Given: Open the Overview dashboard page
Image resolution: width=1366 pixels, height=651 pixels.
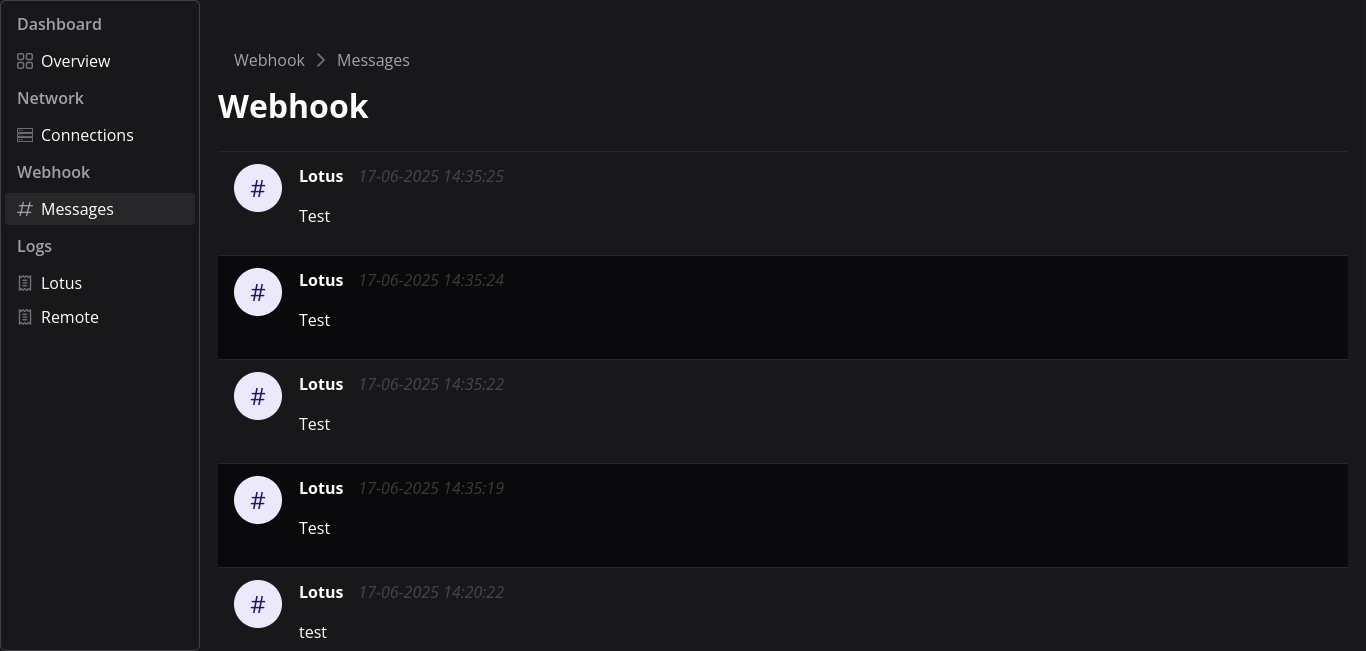Looking at the screenshot, I should 75,61.
